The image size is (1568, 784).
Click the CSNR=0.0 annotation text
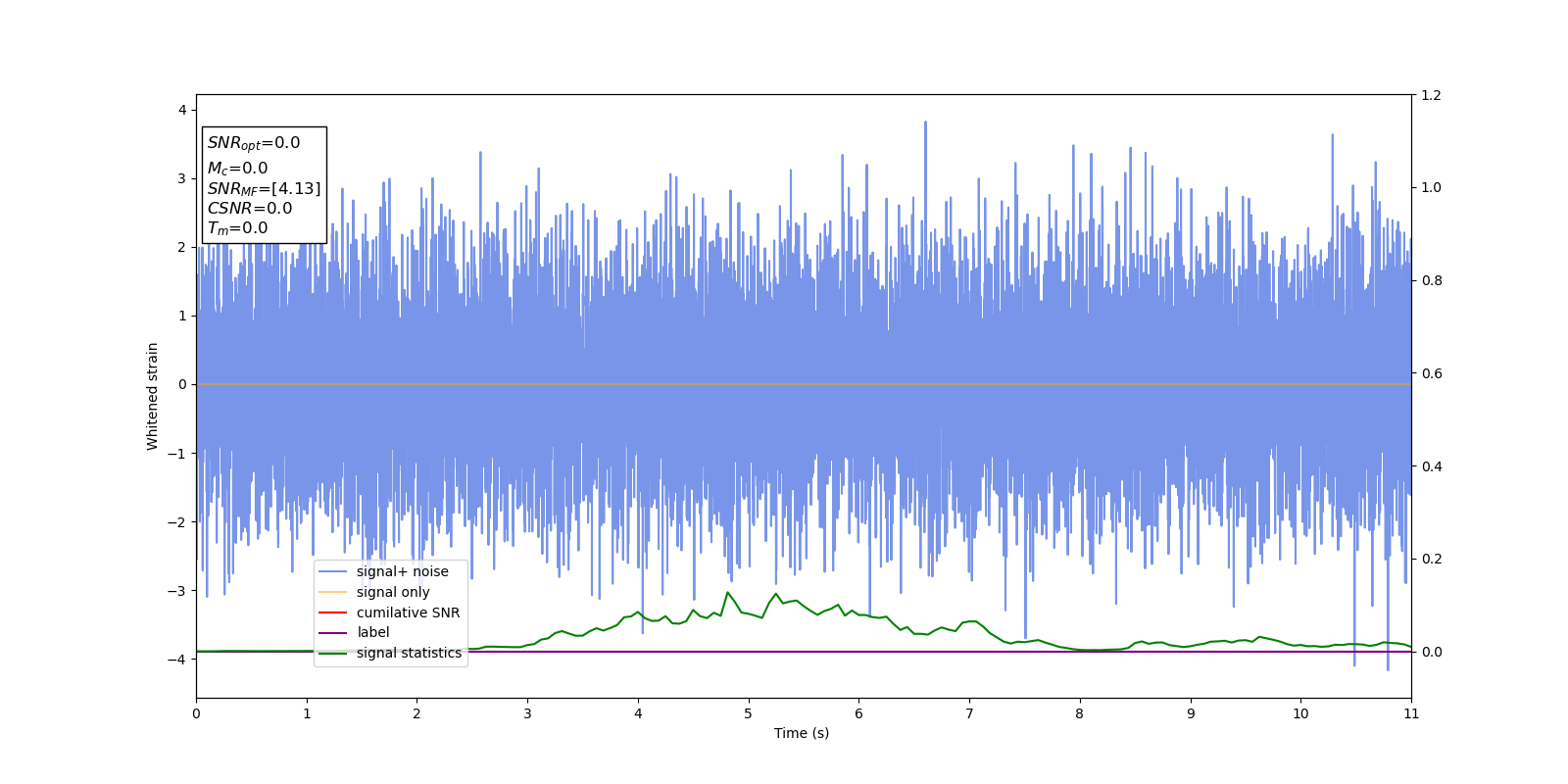click(249, 208)
